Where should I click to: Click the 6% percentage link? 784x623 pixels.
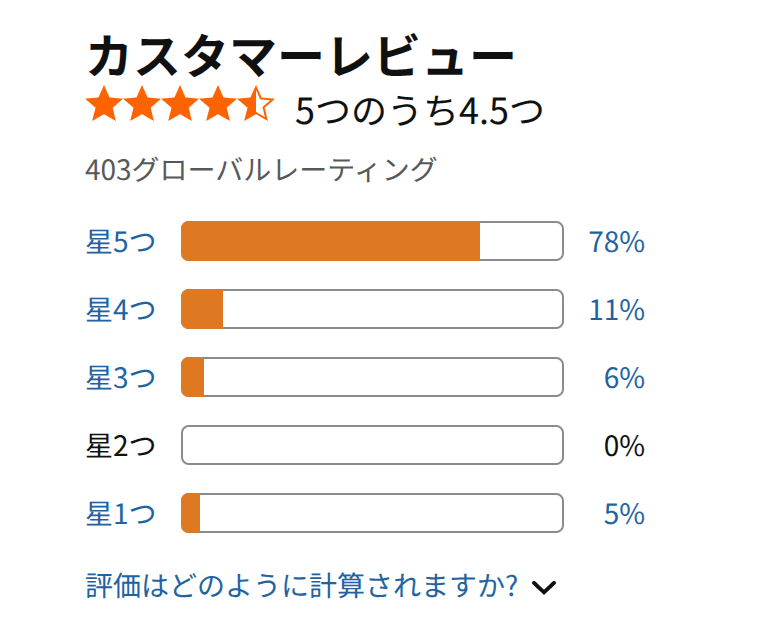[x=624, y=378]
